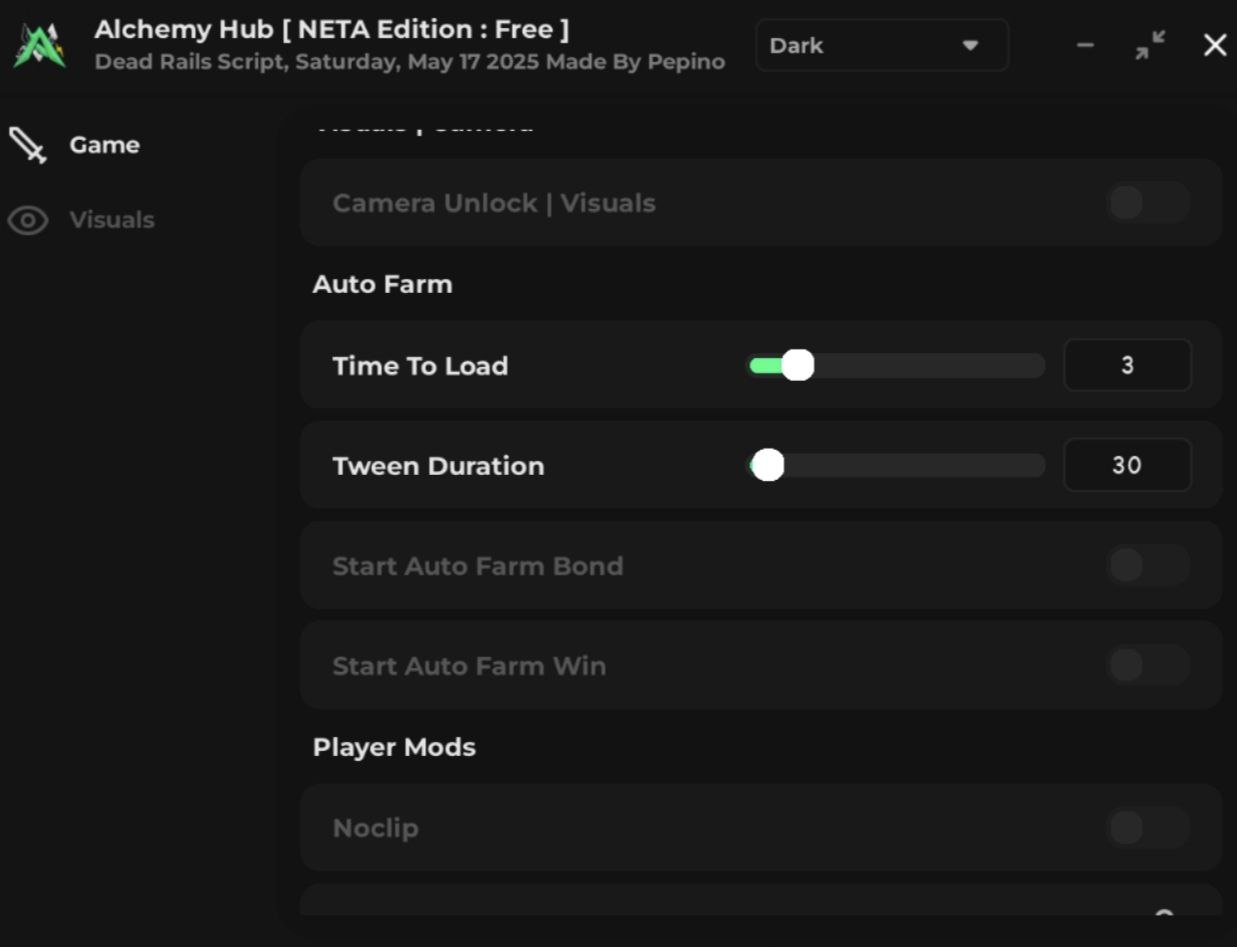
Task: Click the eye icon beside Visuals
Action: point(28,220)
